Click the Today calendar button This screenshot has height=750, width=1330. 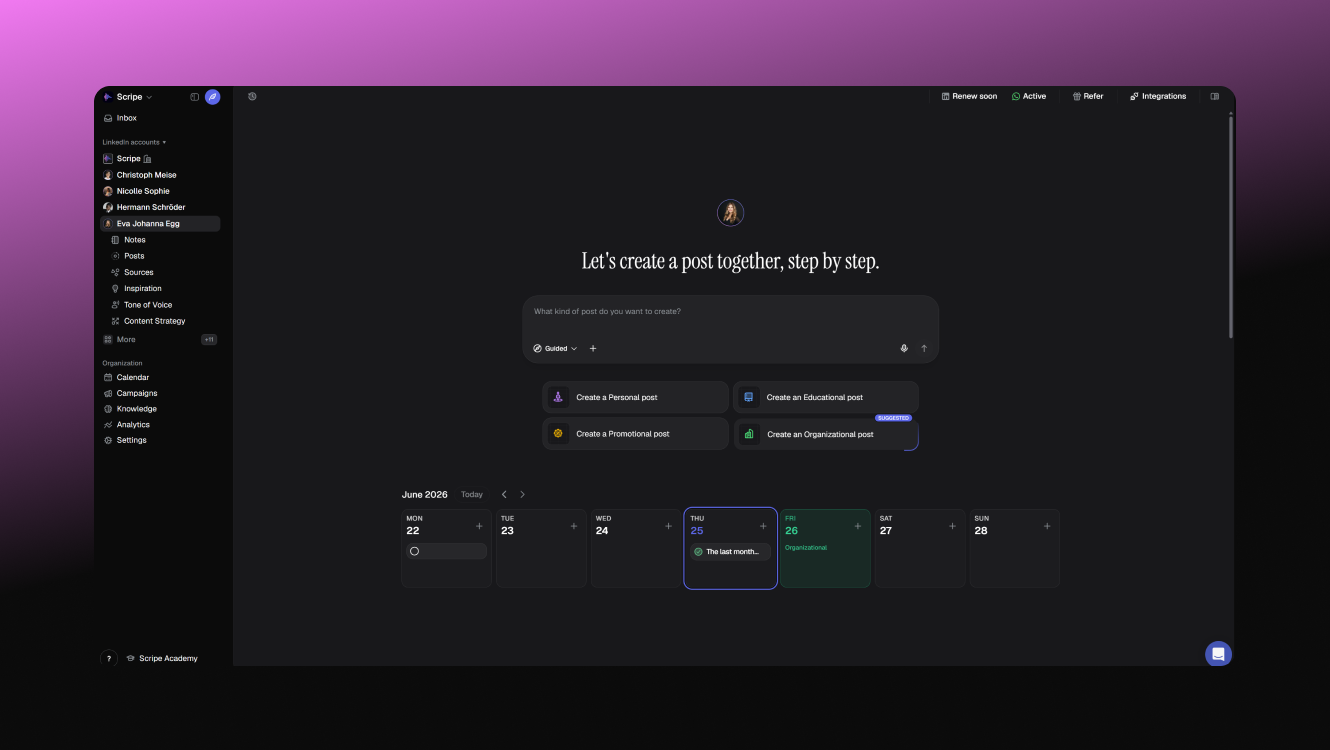click(x=472, y=495)
